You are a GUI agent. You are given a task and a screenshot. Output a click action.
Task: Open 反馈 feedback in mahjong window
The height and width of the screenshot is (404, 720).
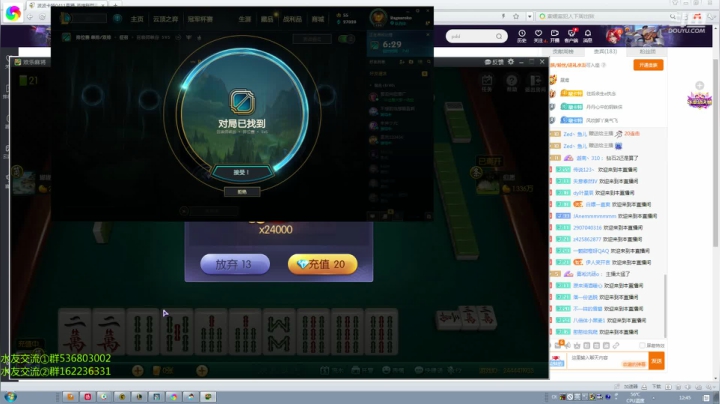(494, 62)
